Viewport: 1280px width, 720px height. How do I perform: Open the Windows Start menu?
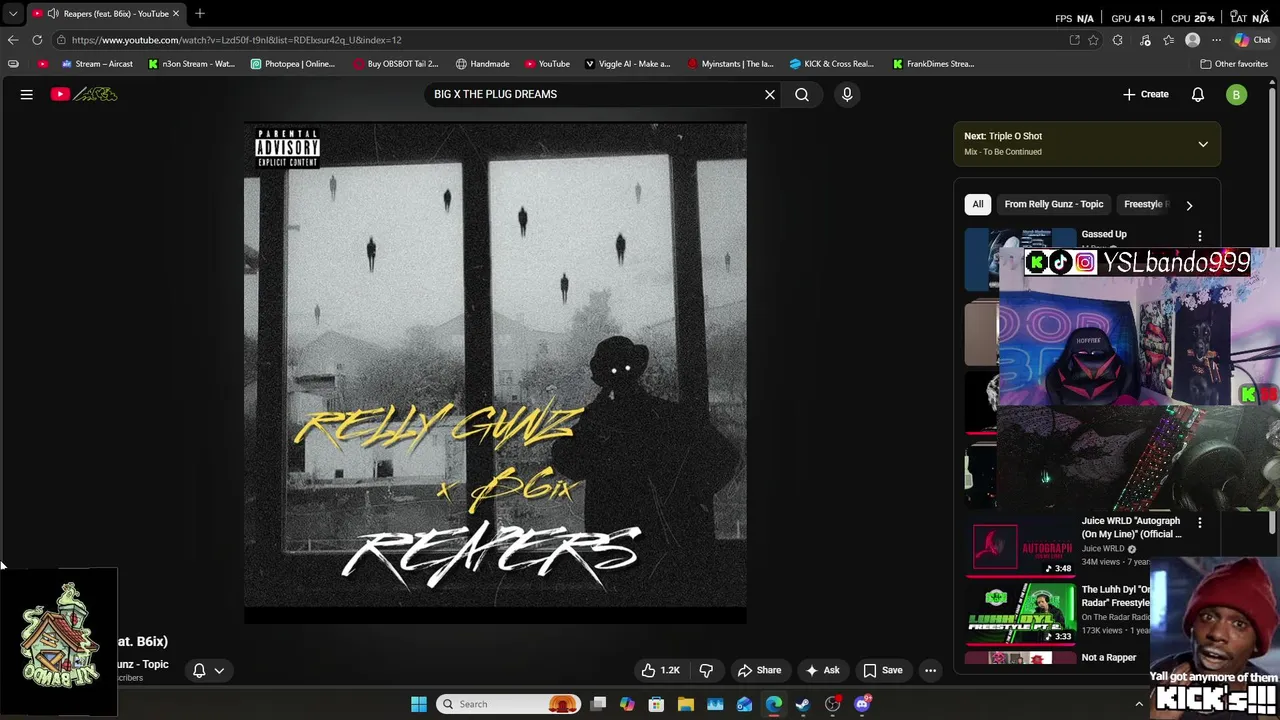[419, 704]
